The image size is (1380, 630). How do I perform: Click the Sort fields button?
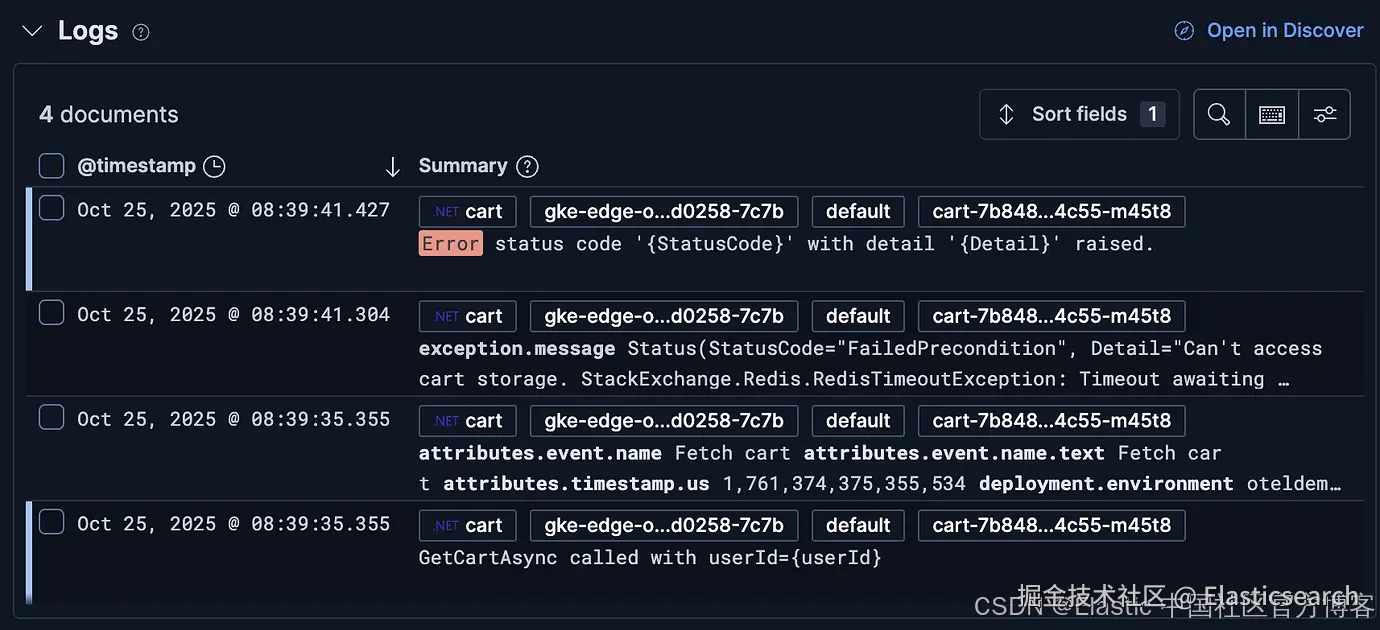tap(1079, 114)
